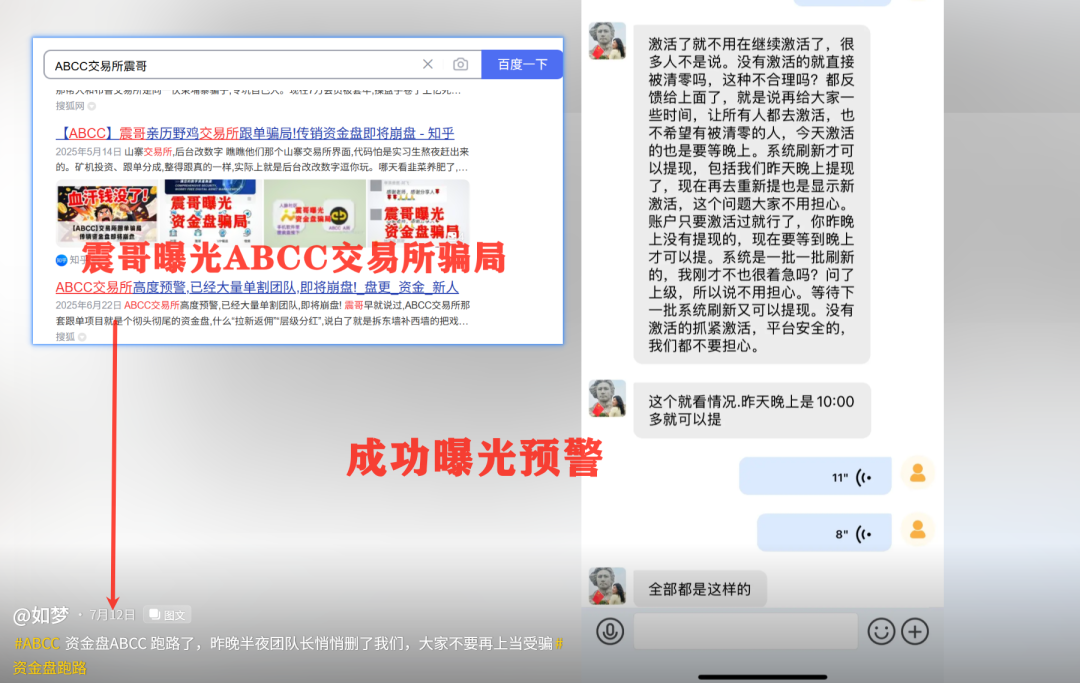
Task: Play the 11-second voice message bubble
Action: coord(814,475)
